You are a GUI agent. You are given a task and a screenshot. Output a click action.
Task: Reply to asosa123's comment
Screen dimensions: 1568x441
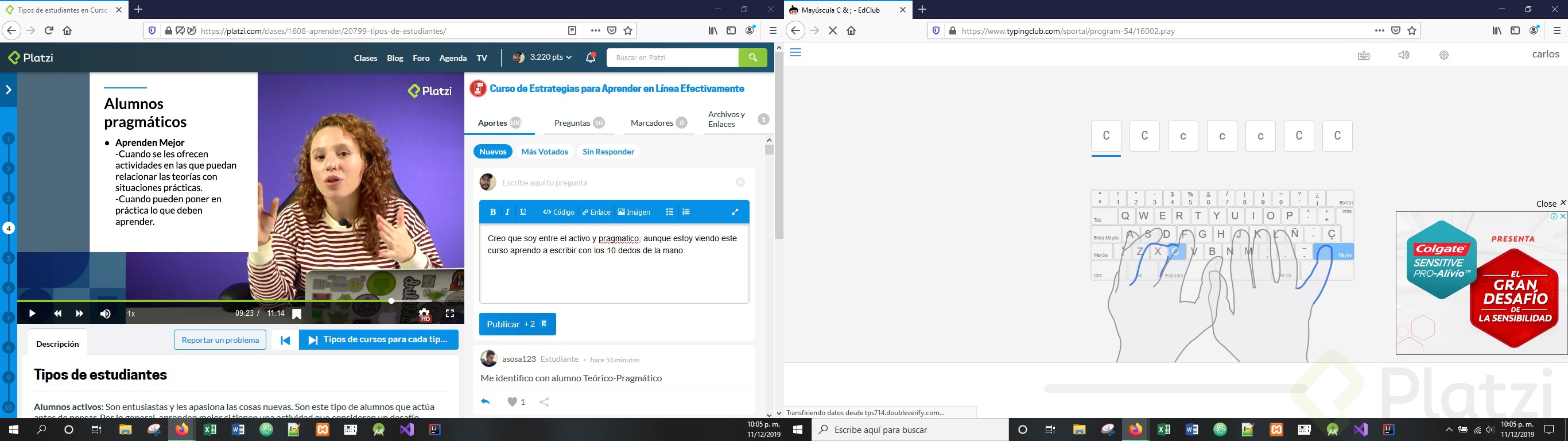tap(485, 402)
